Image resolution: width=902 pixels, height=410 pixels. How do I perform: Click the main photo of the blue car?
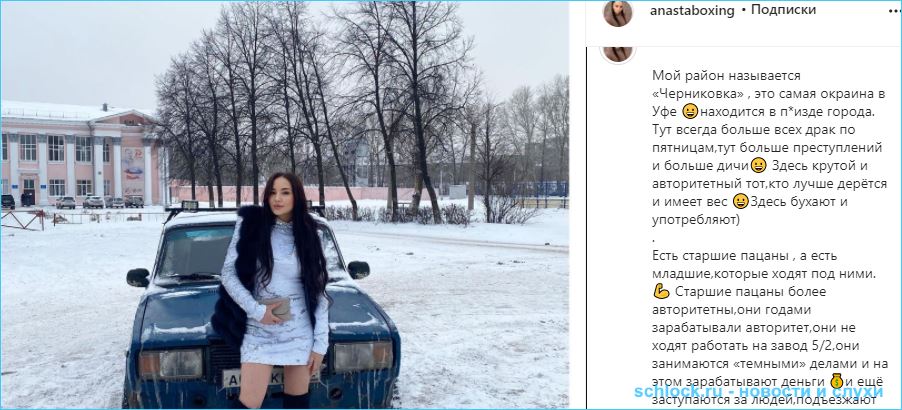coord(285,205)
